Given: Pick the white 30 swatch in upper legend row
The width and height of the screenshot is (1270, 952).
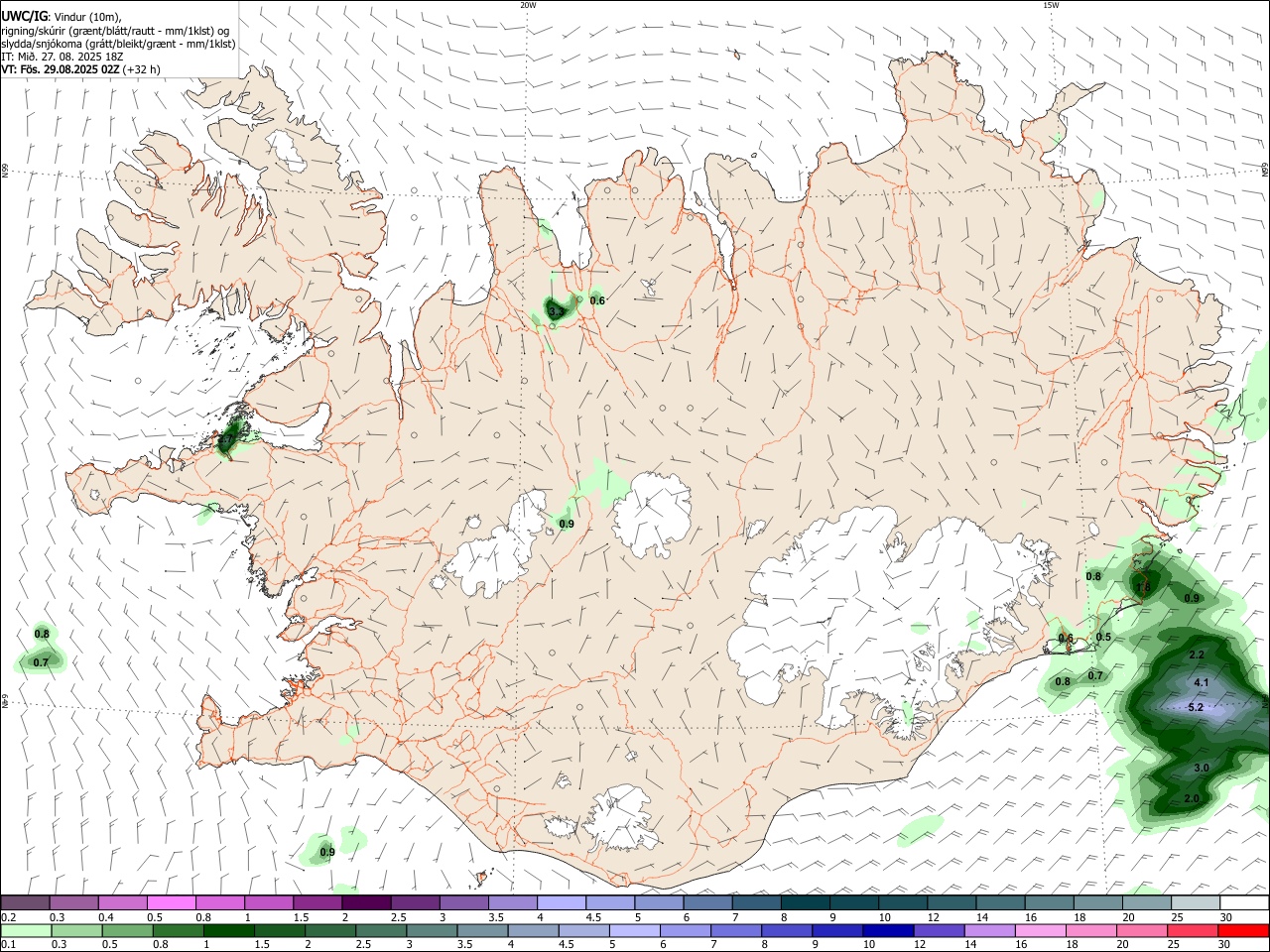Looking at the screenshot, I should click(1244, 902).
